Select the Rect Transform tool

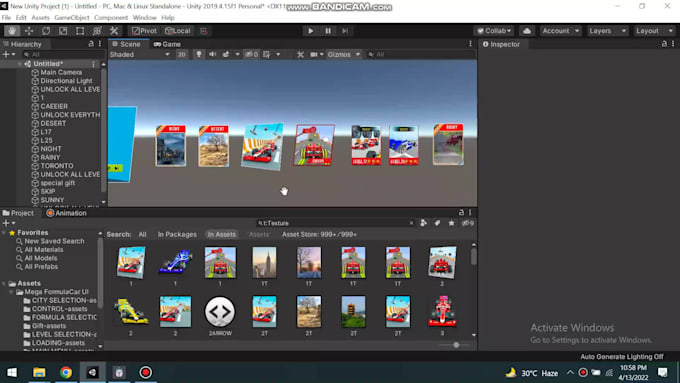(x=80, y=31)
